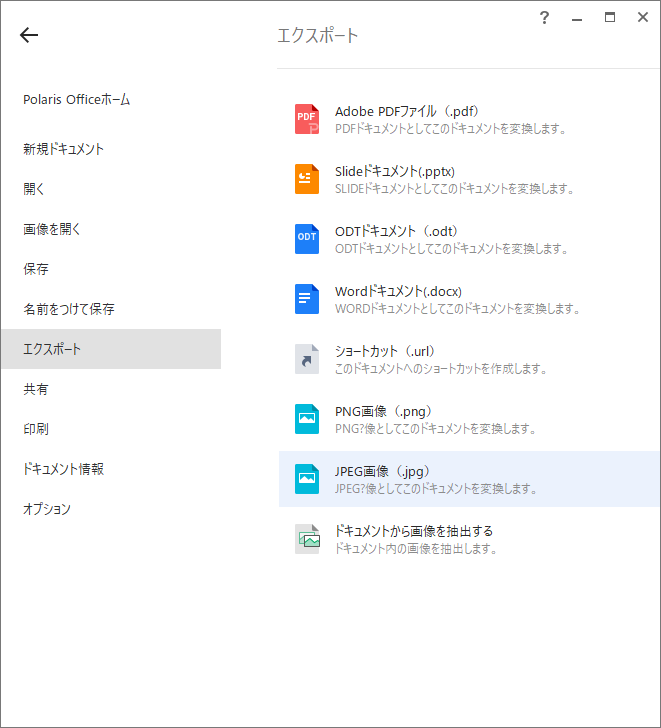The height and width of the screenshot is (728, 661).
Task: Maximize the window
Action: click(610, 17)
